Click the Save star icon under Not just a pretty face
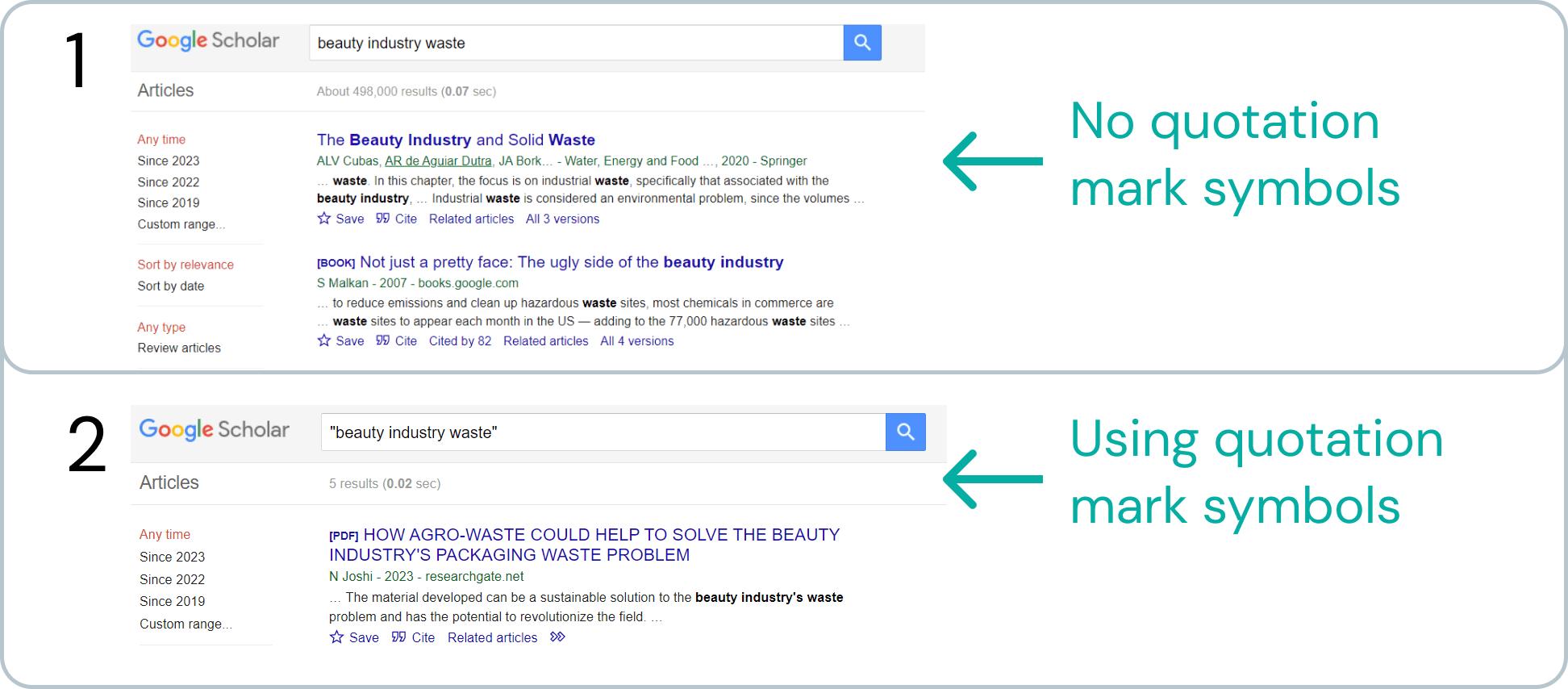The height and width of the screenshot is (689, 1568). (x=324, y=340)
